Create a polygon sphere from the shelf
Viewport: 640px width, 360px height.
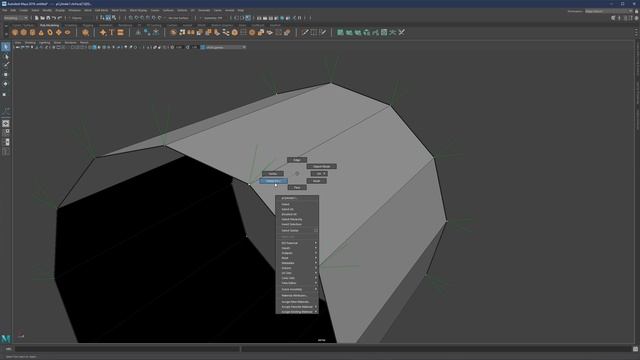(x=15, y=33)
